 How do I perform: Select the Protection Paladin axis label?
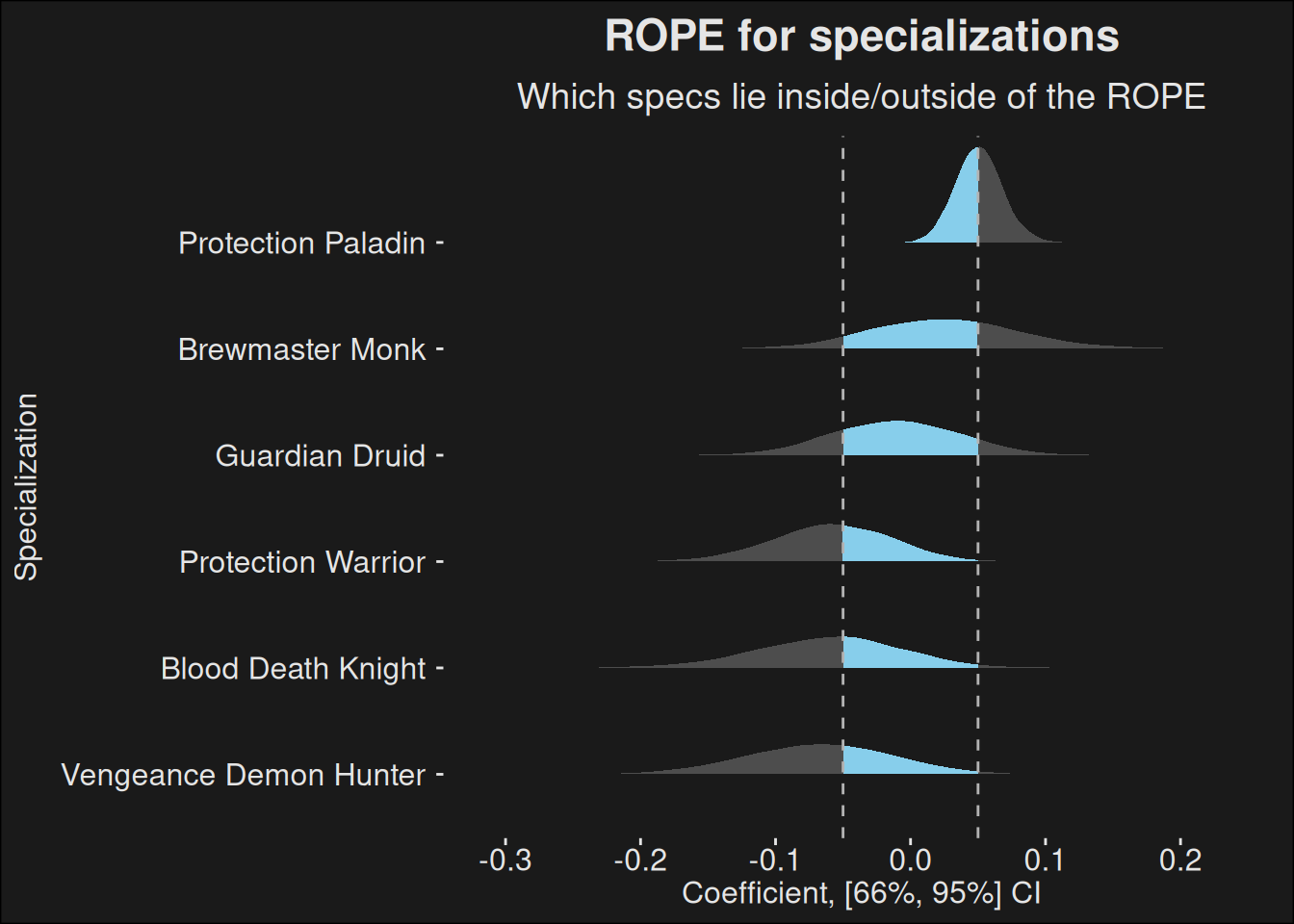[x=301, y=244]
